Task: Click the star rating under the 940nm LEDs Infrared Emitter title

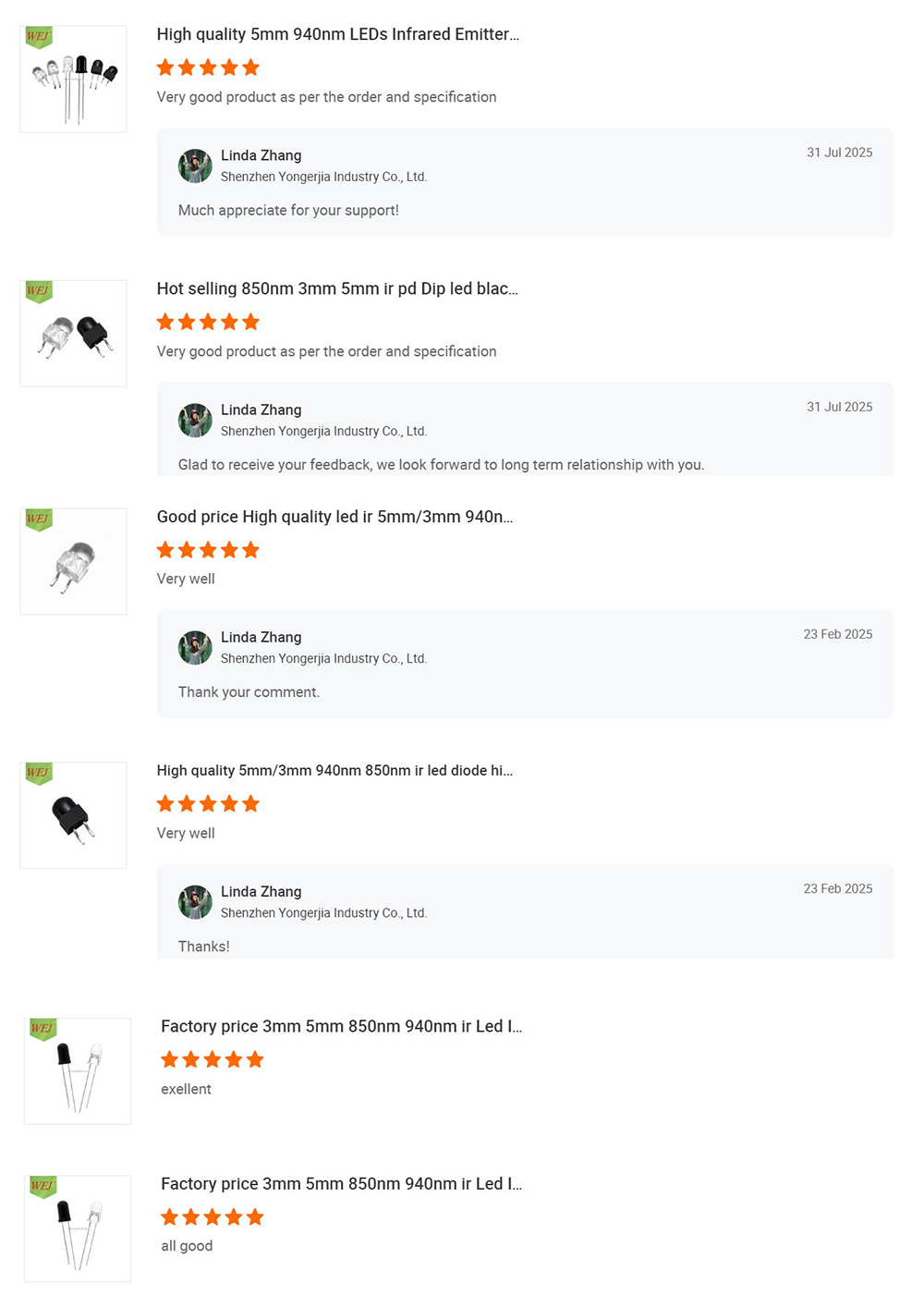Action: [208, 67]
